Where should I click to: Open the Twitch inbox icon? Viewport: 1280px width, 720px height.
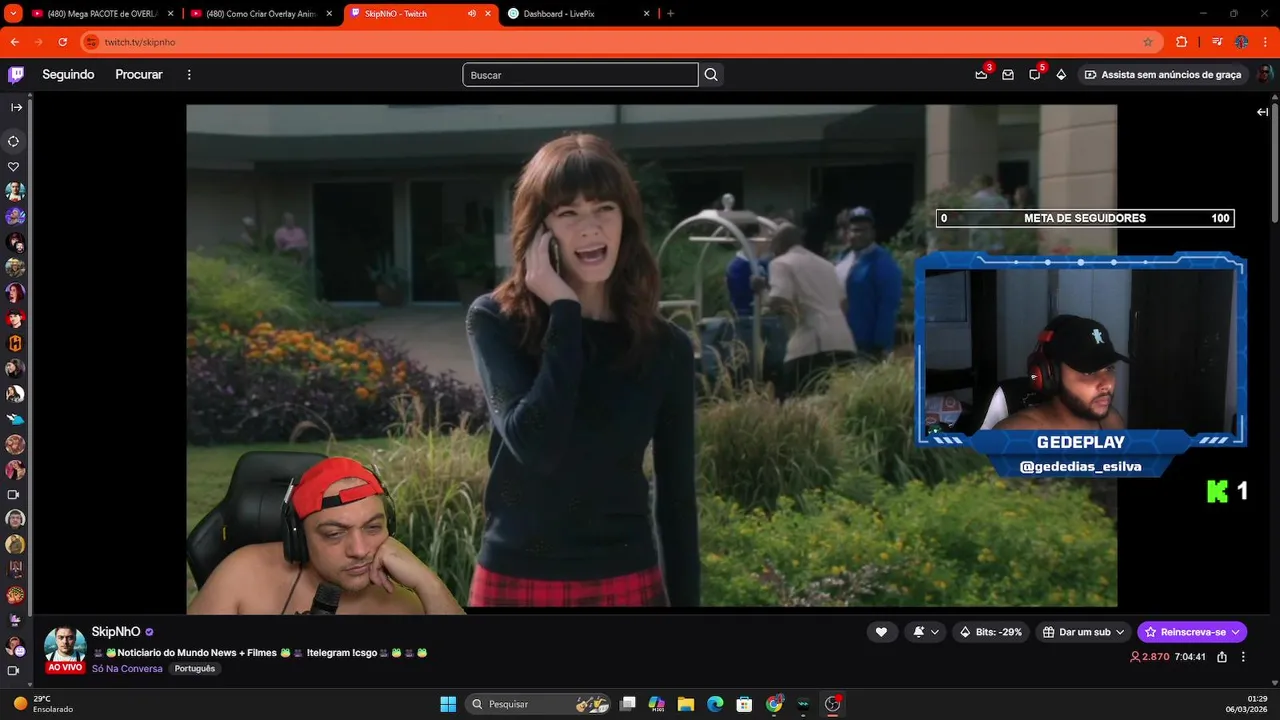pyautogui.click(x=1008, y=75)
